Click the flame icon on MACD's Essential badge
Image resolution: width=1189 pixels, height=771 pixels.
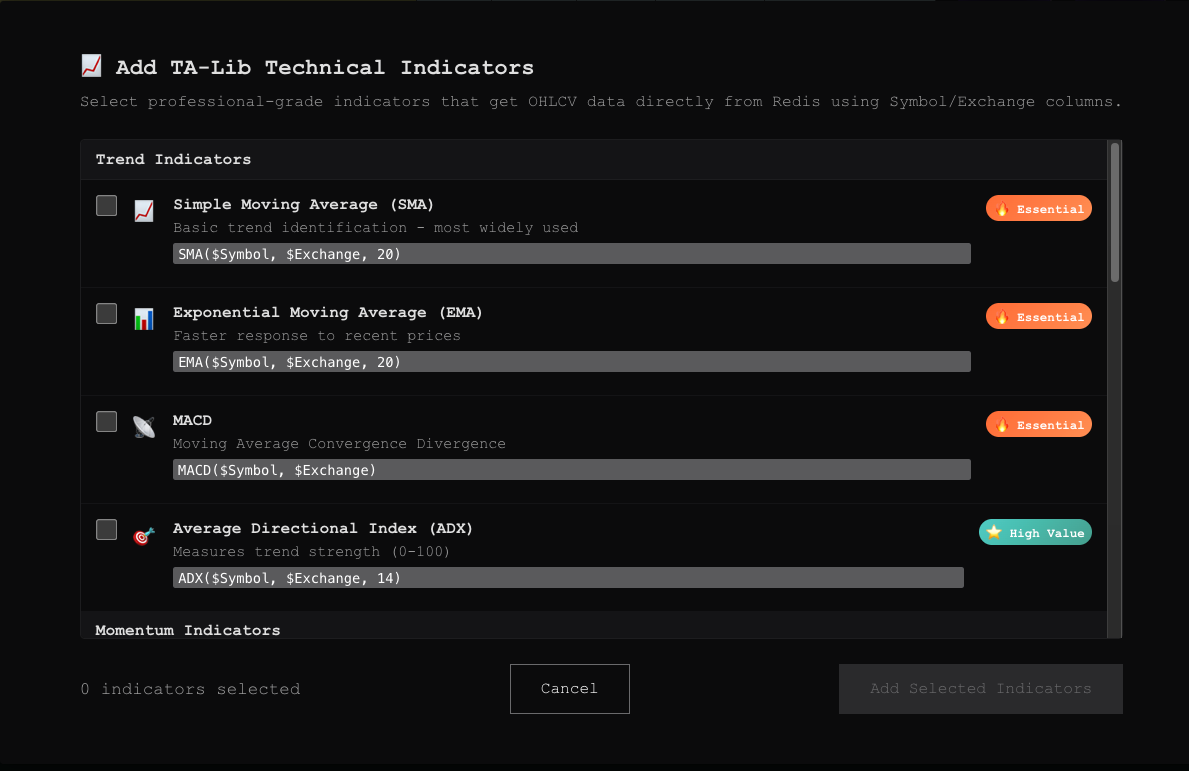[x=1002, y=424]
